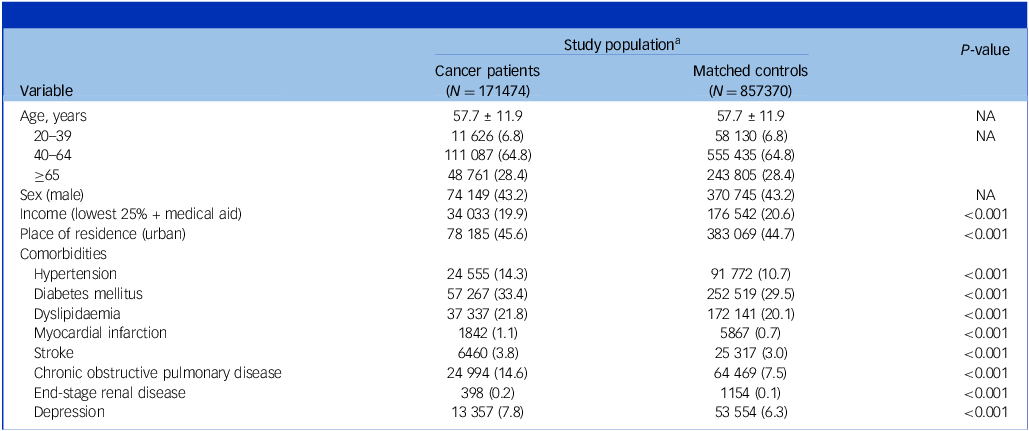The image size is (1029, 431).
Task: Click the Diabetes mellitus row label
Action: 88,293
